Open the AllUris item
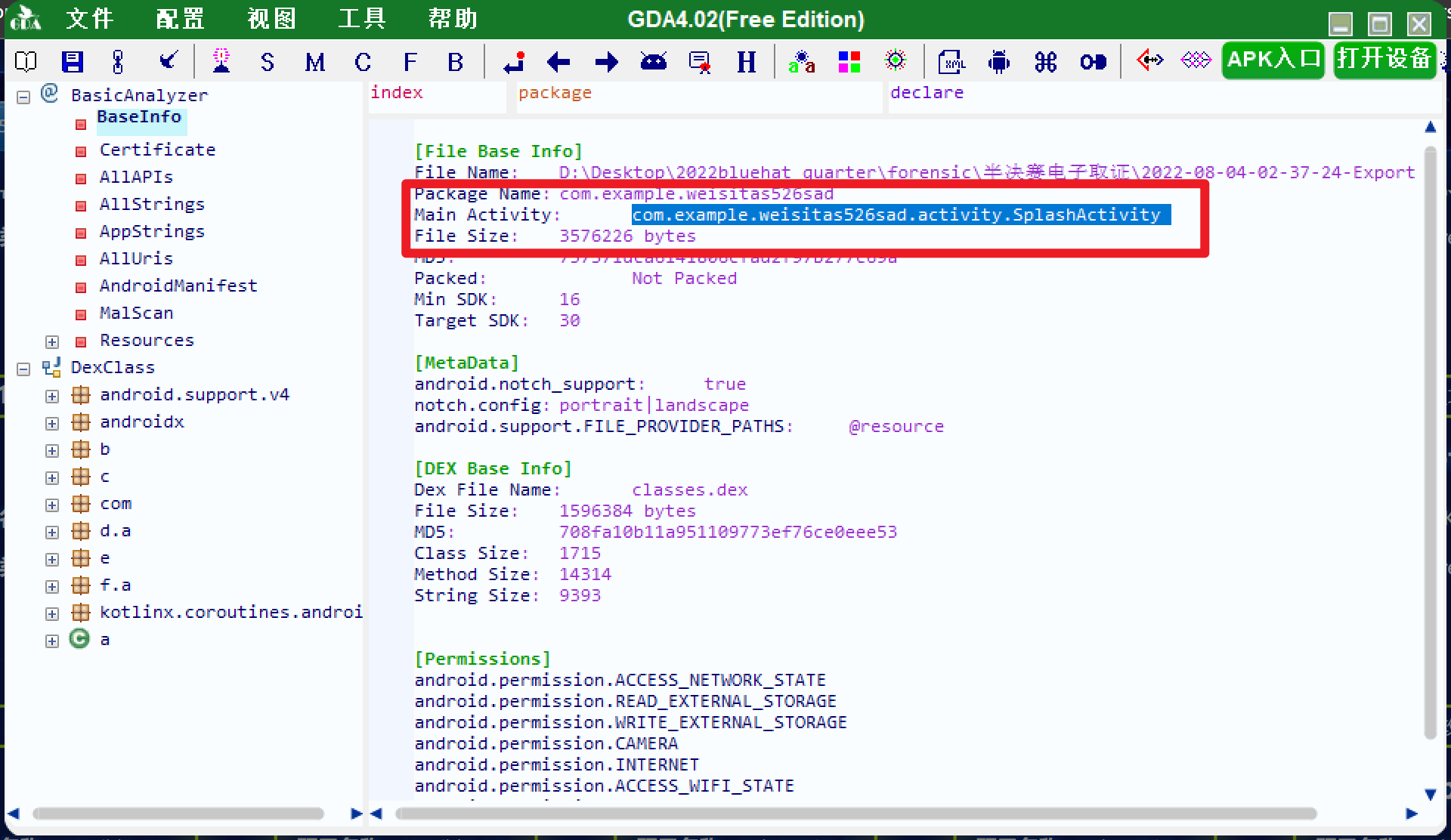Image resolution: width=1451 pixels, height=840 pixels. 136,258
